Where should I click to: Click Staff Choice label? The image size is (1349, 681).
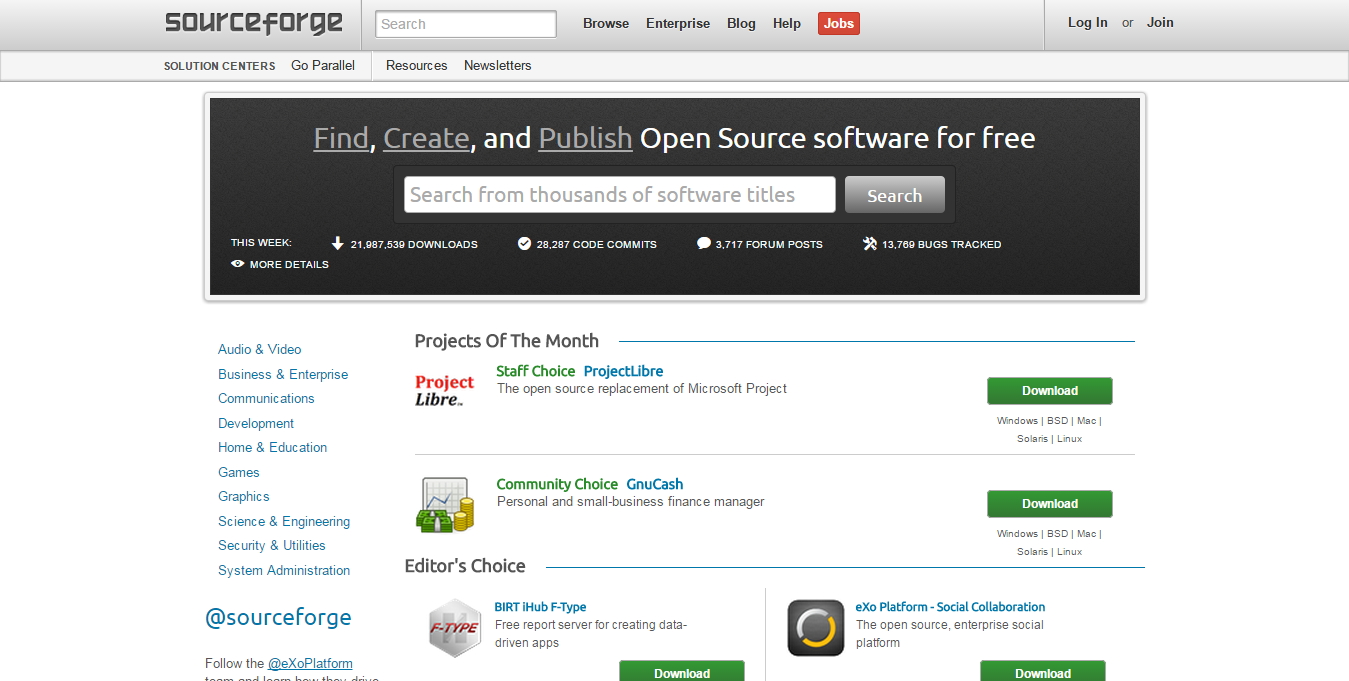[536, 372]
